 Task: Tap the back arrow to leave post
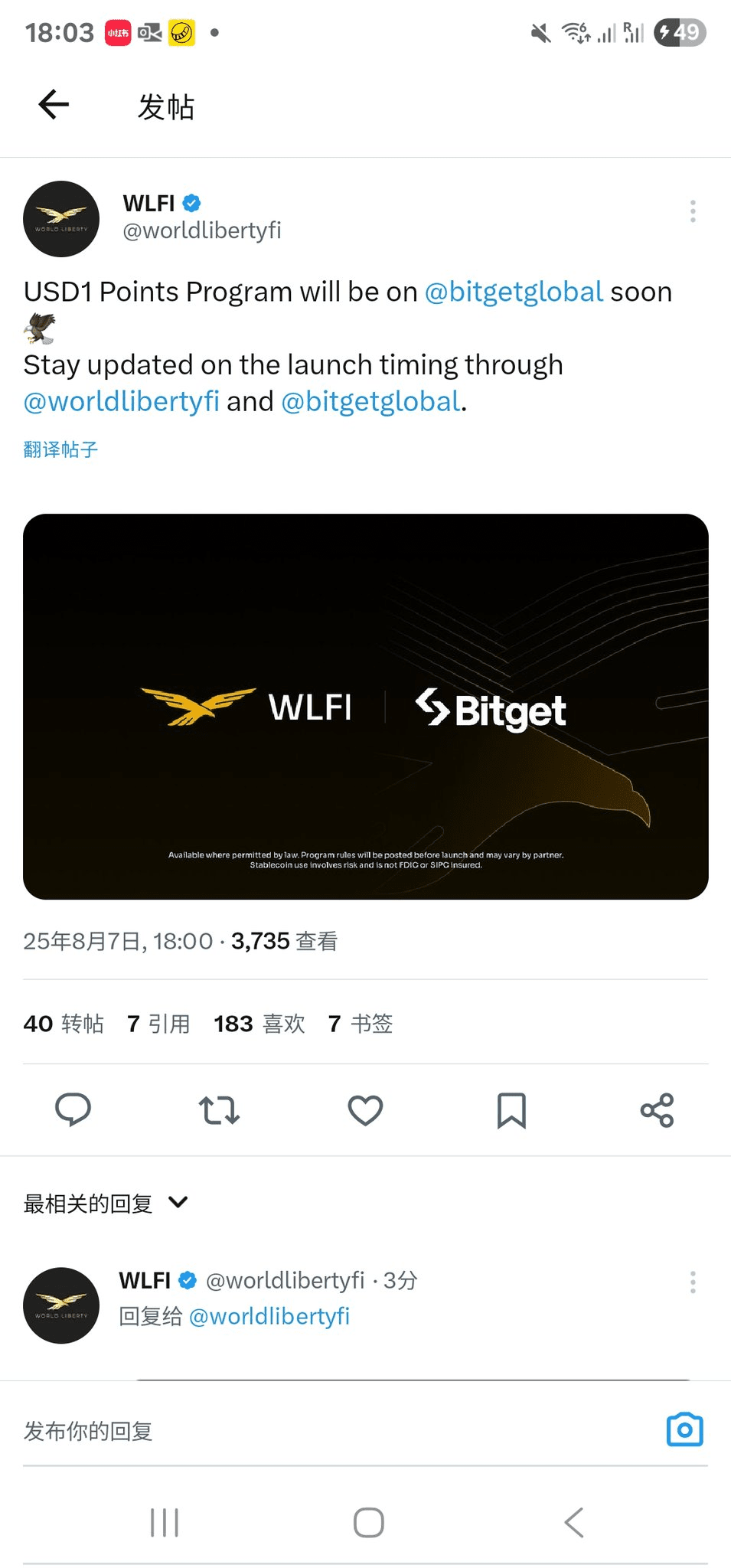pos(54,105)
